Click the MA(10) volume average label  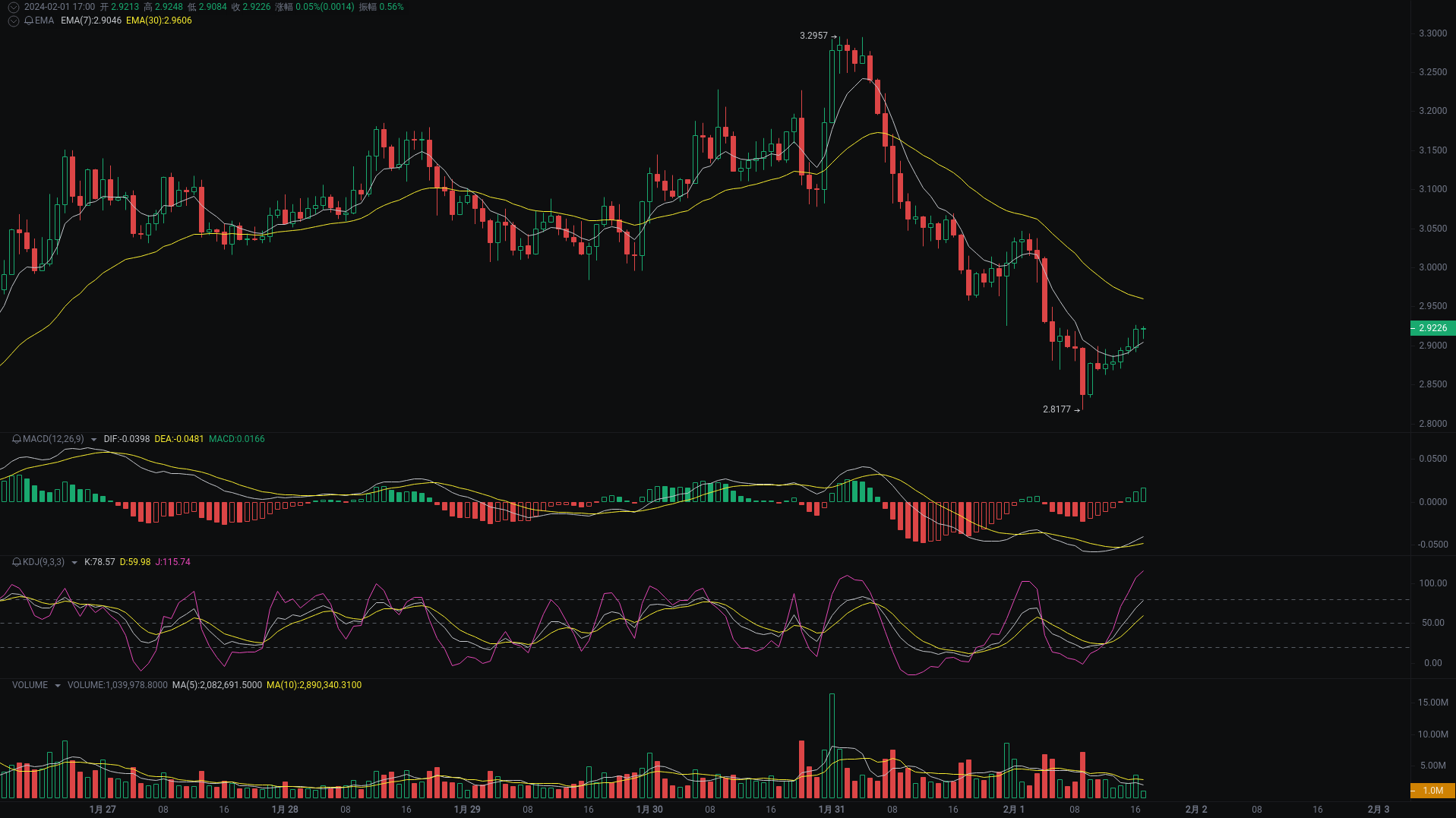click(x=314, y=685)
